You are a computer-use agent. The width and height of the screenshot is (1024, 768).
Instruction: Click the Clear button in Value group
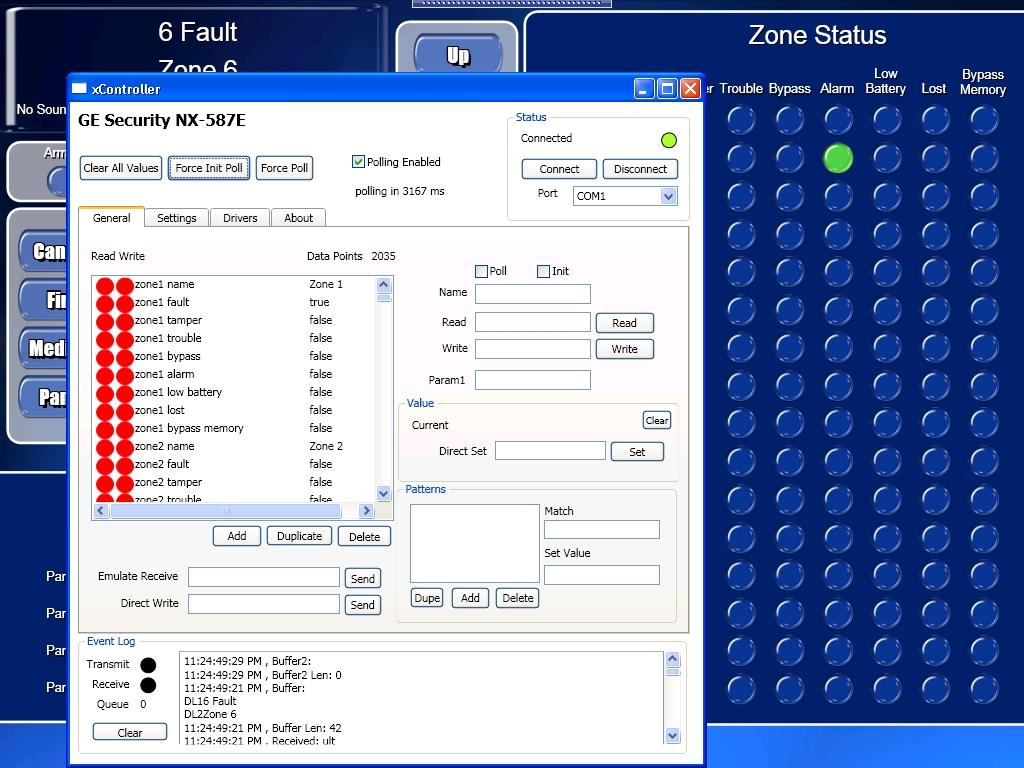pos(656,421)
